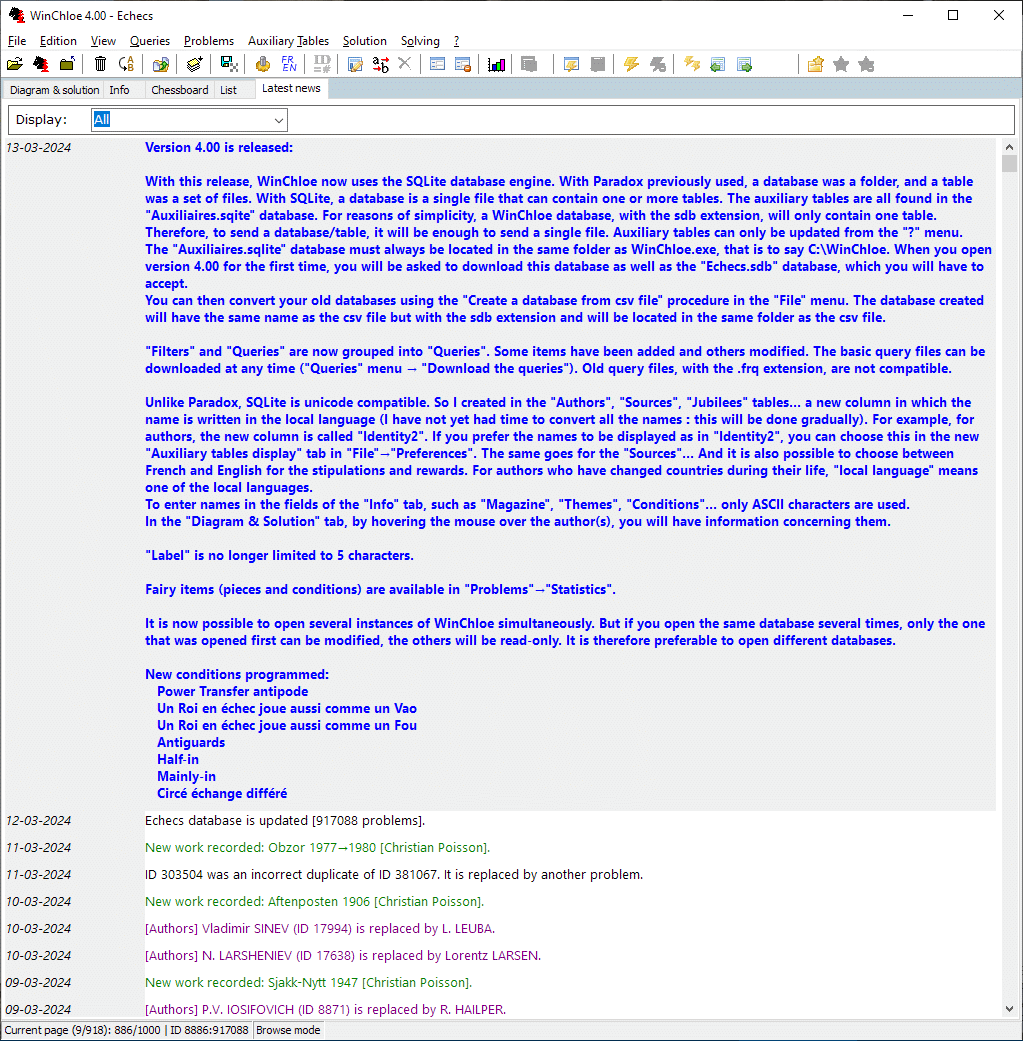
Task: Click 'Echecs database is updated [917088 problems].'
Action: tap(285, 821)
